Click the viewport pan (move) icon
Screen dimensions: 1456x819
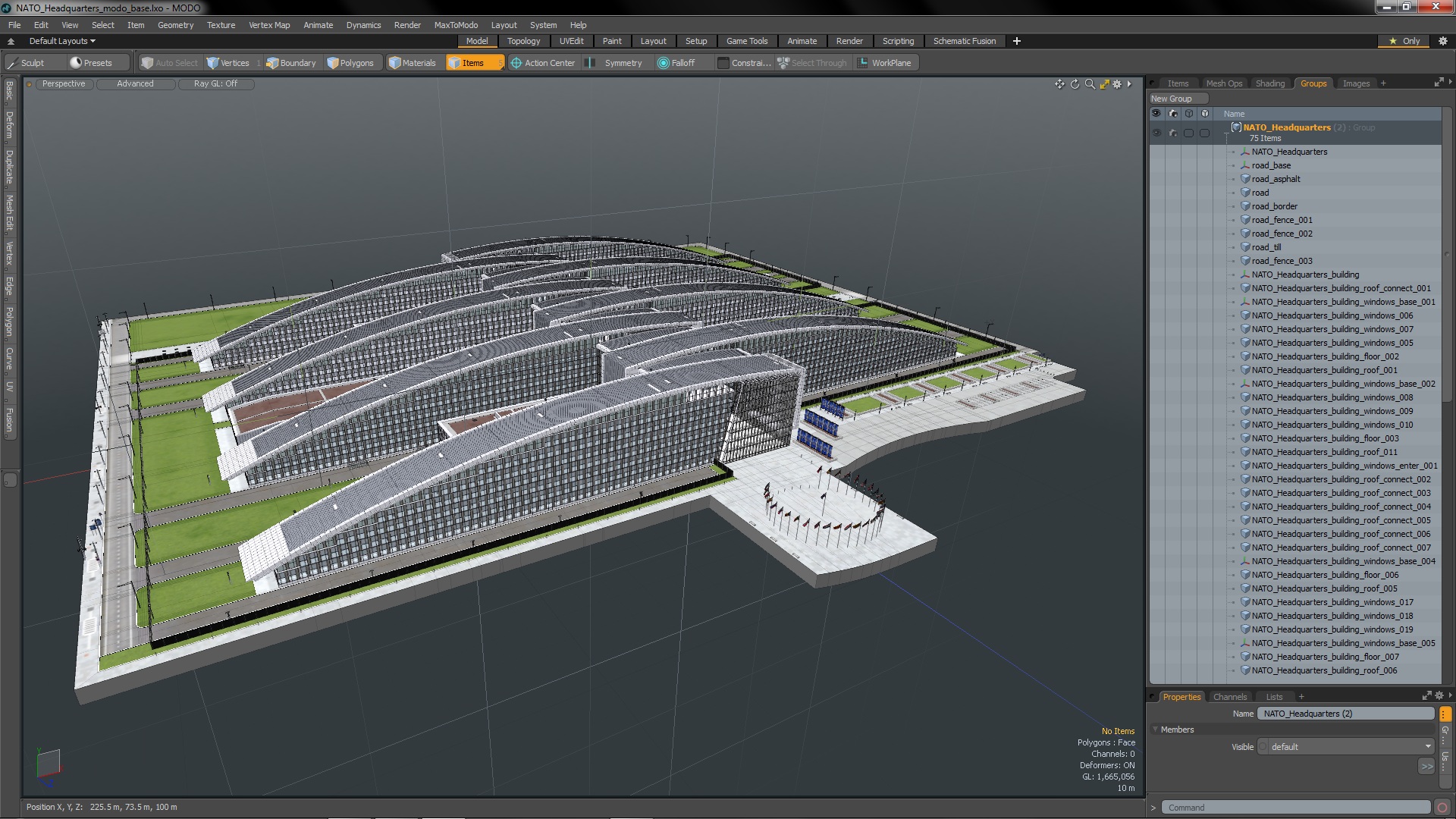pyautogui.click(x=1059, y=84)
